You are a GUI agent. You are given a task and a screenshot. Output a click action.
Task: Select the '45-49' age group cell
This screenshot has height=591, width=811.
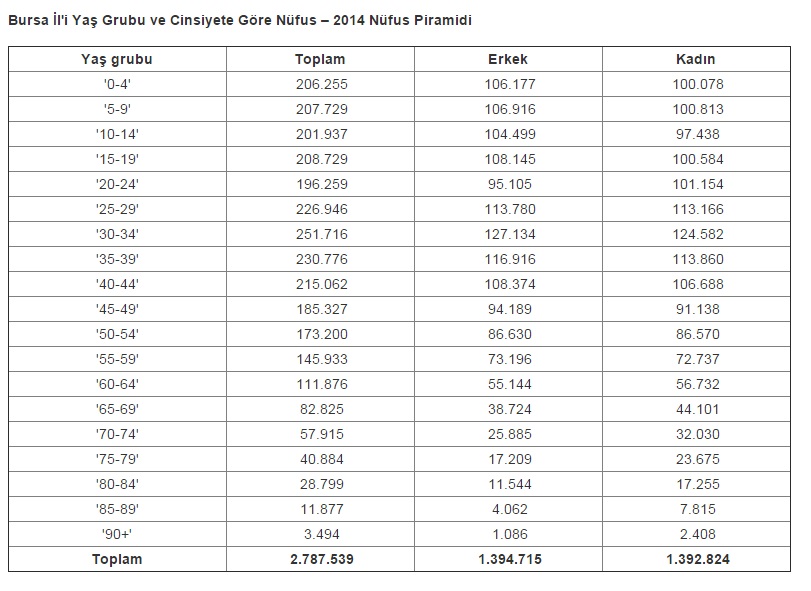[117, 309]
